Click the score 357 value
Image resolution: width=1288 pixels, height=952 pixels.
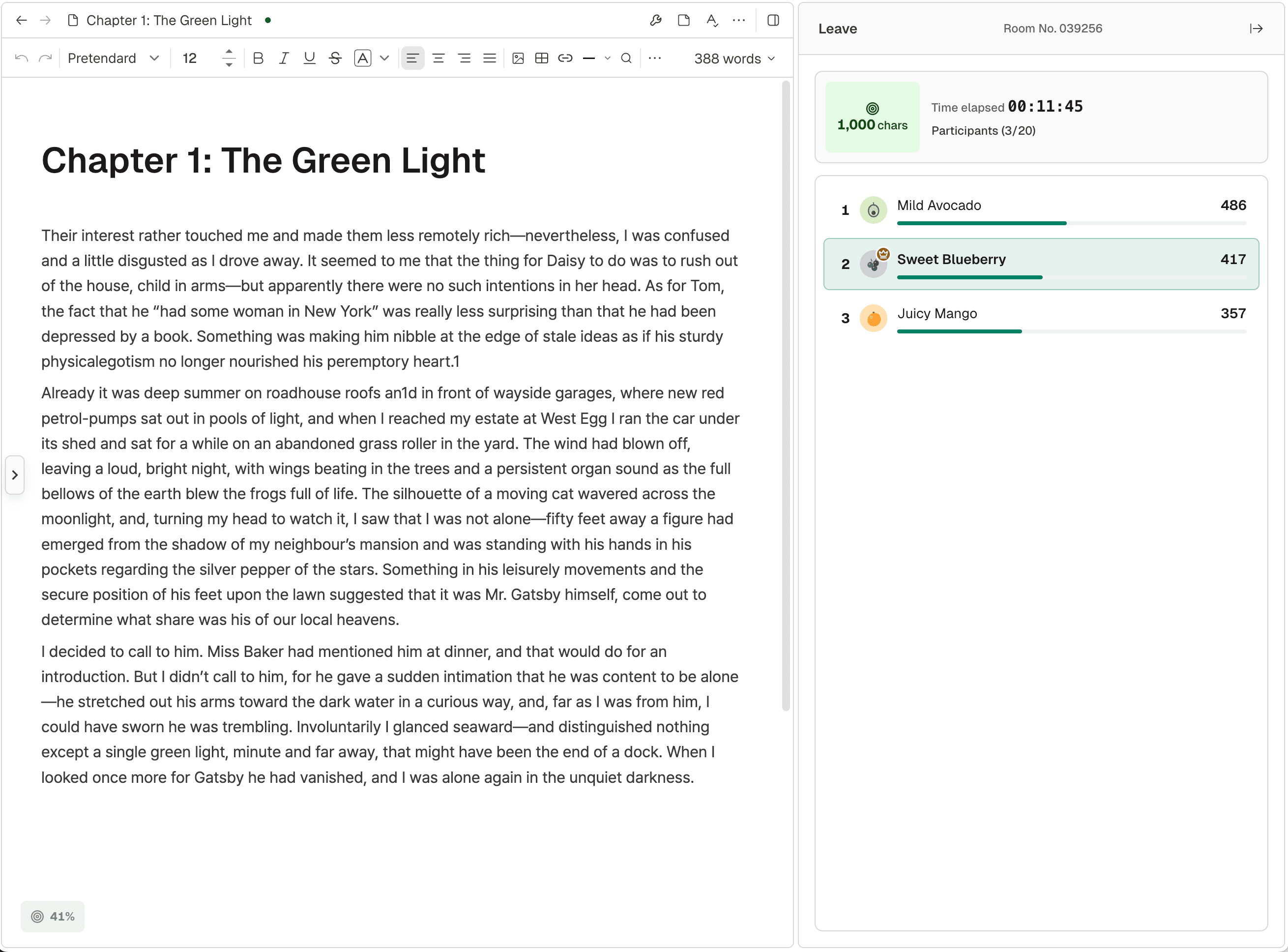1233,314
